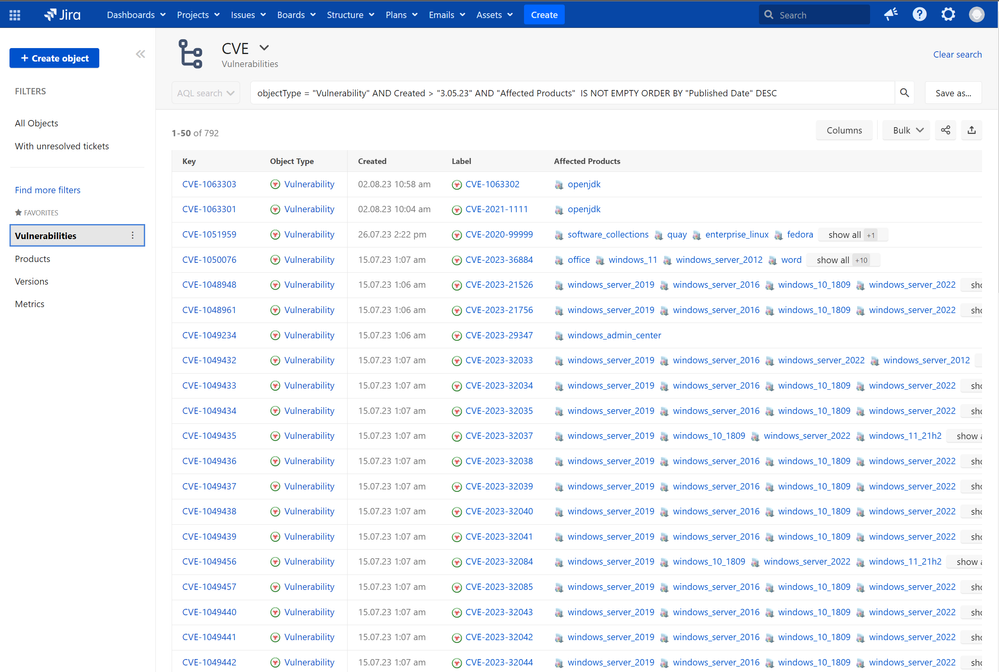Open the enterprise_linux product link
Image resolution: width=999 pixels, height=672 pixels.
coord(737,235)
